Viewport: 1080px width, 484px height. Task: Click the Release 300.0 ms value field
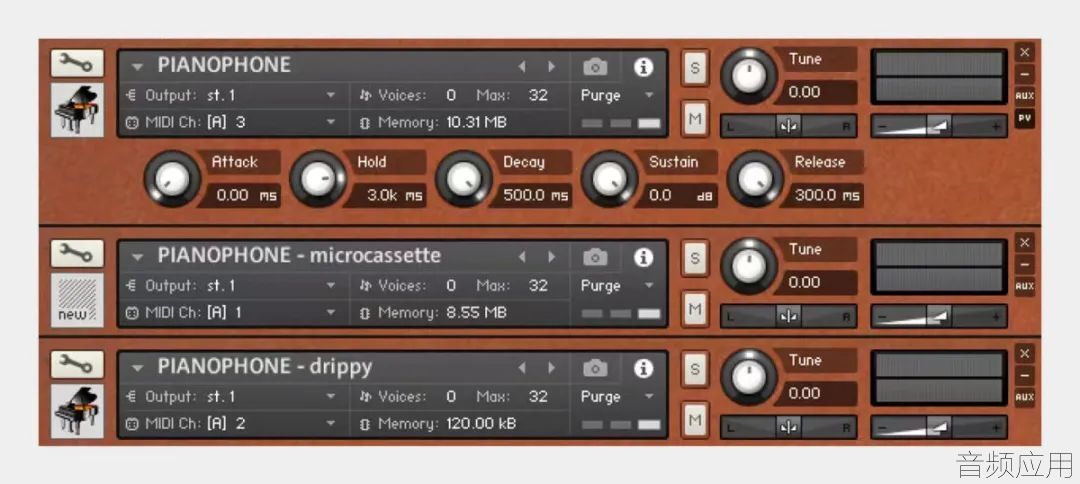[822, 196]
